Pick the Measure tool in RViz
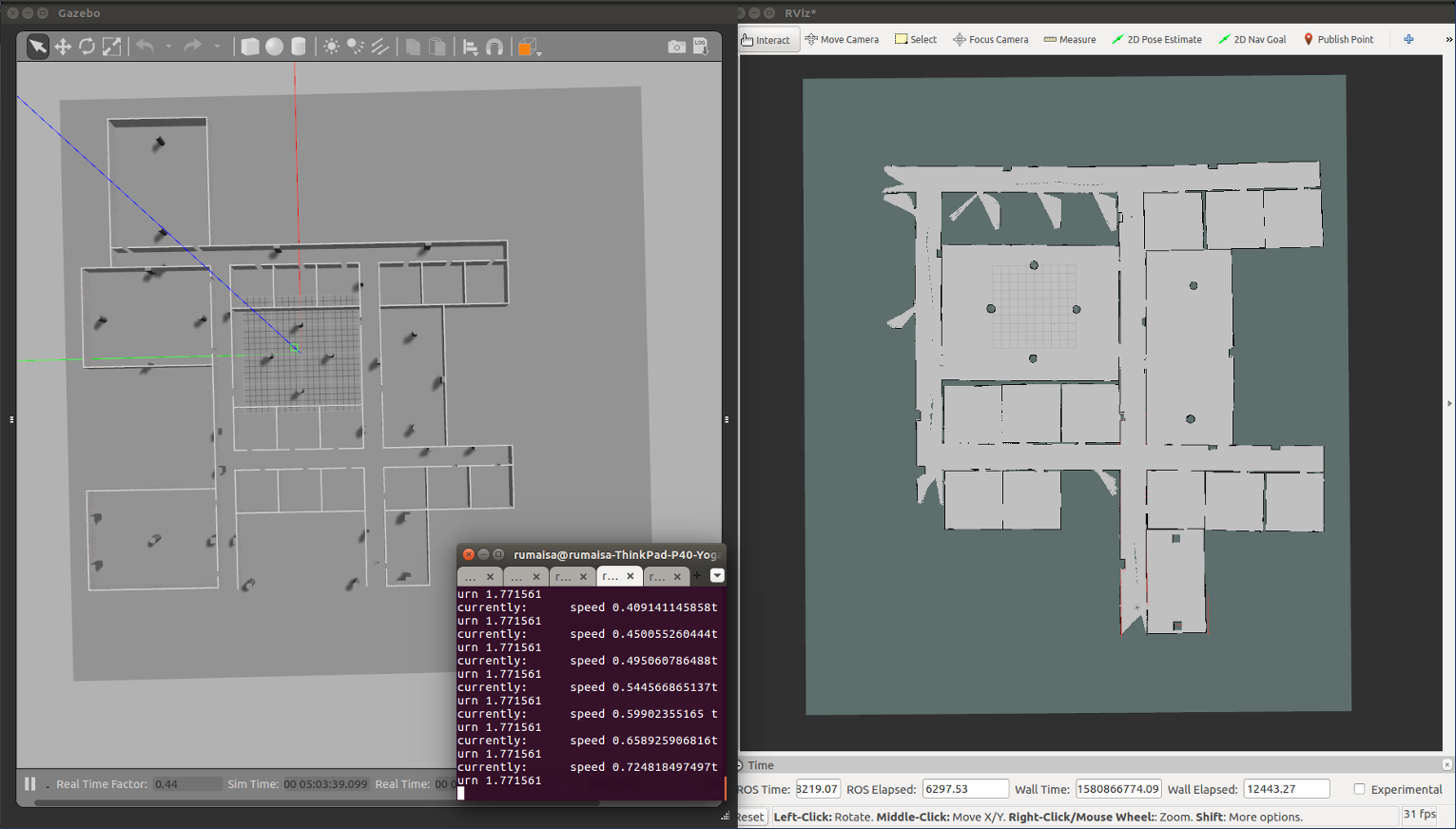Image resolution: width=1456 pixels, height=829 pixels. [1070, 40]
